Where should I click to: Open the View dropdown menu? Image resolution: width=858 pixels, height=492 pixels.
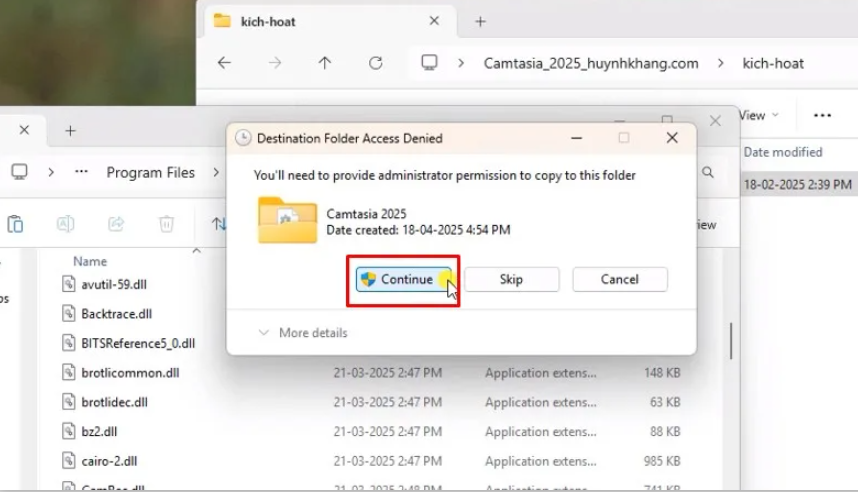click(757, 115)
